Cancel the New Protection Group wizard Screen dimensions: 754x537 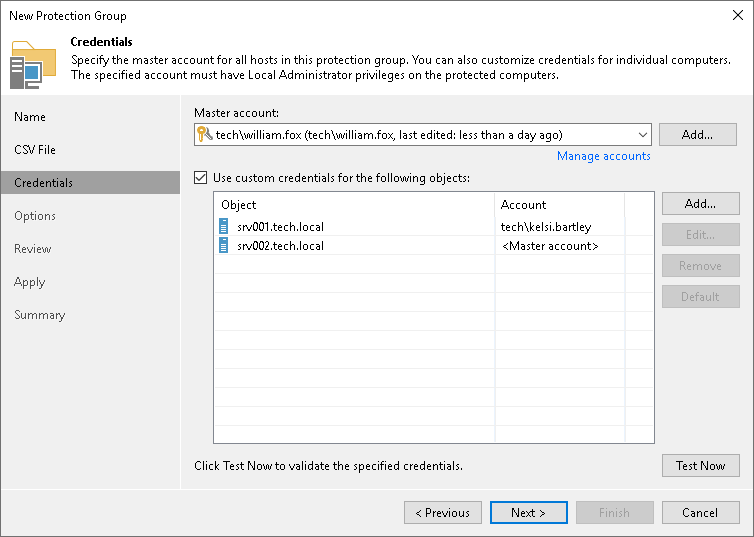(x=700, y=512)
